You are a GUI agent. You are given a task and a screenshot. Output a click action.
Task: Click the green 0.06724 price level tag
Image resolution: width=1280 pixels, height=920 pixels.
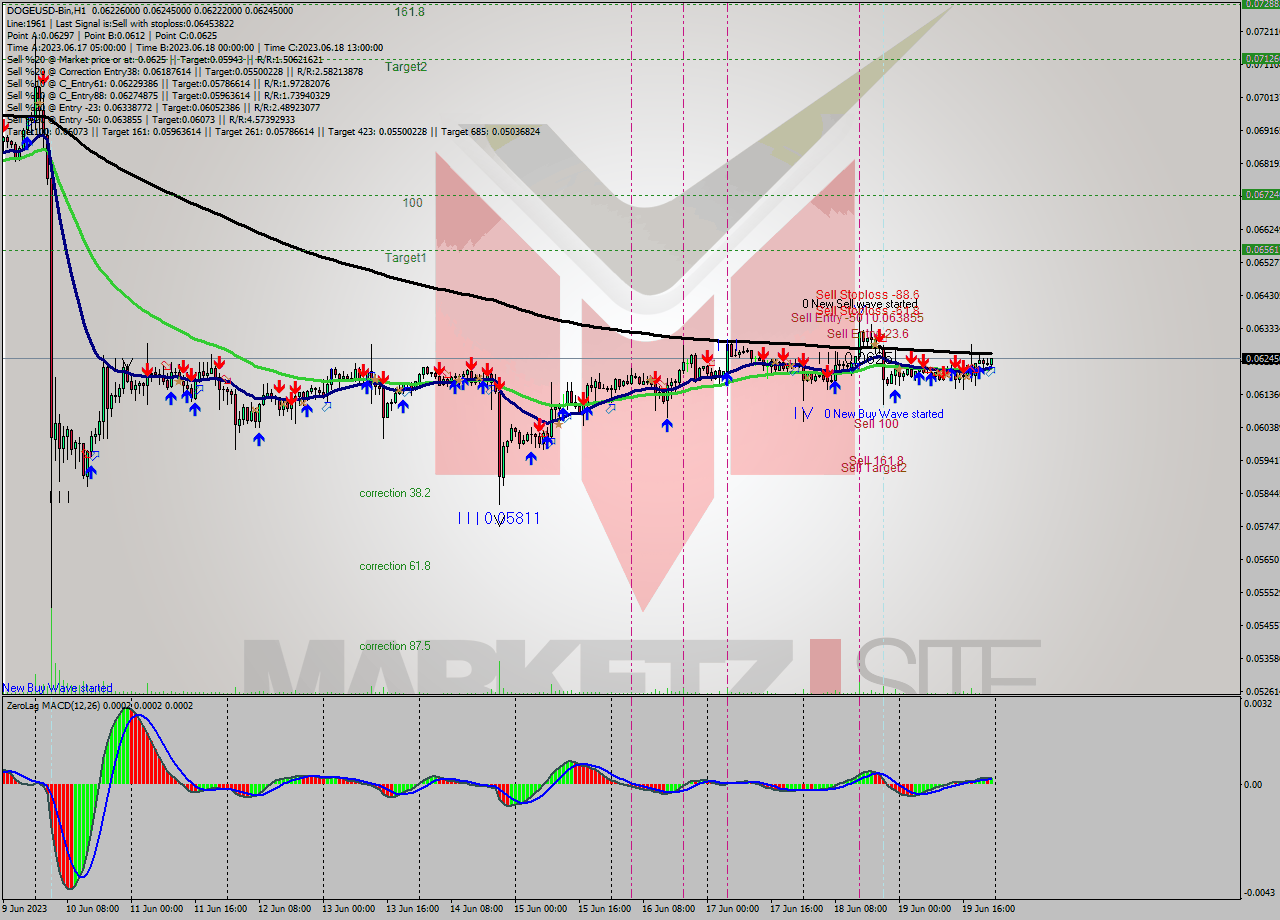[1259, 194]
